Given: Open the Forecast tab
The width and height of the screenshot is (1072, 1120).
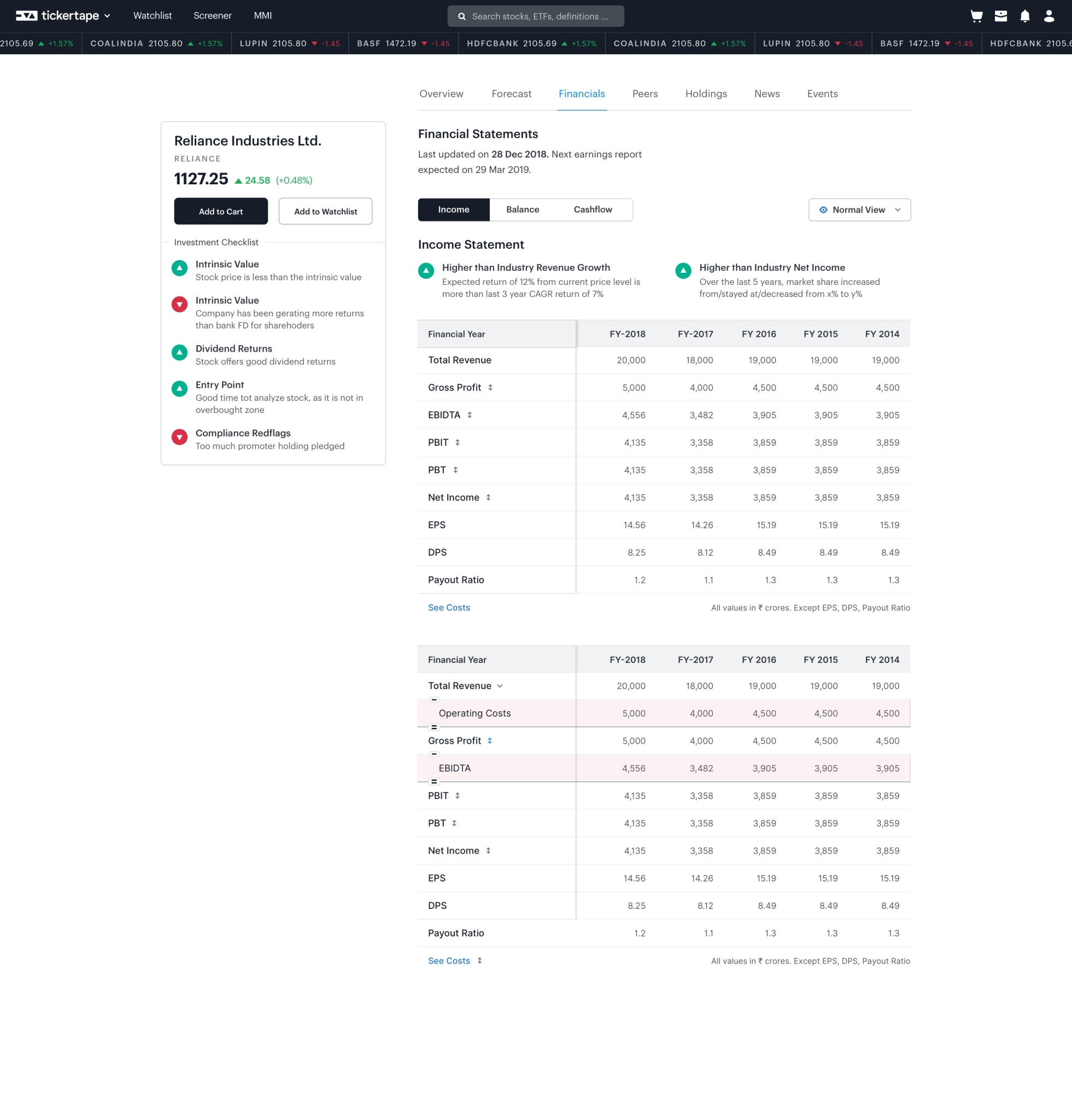Looking at the screenshot, I should 511,94.
